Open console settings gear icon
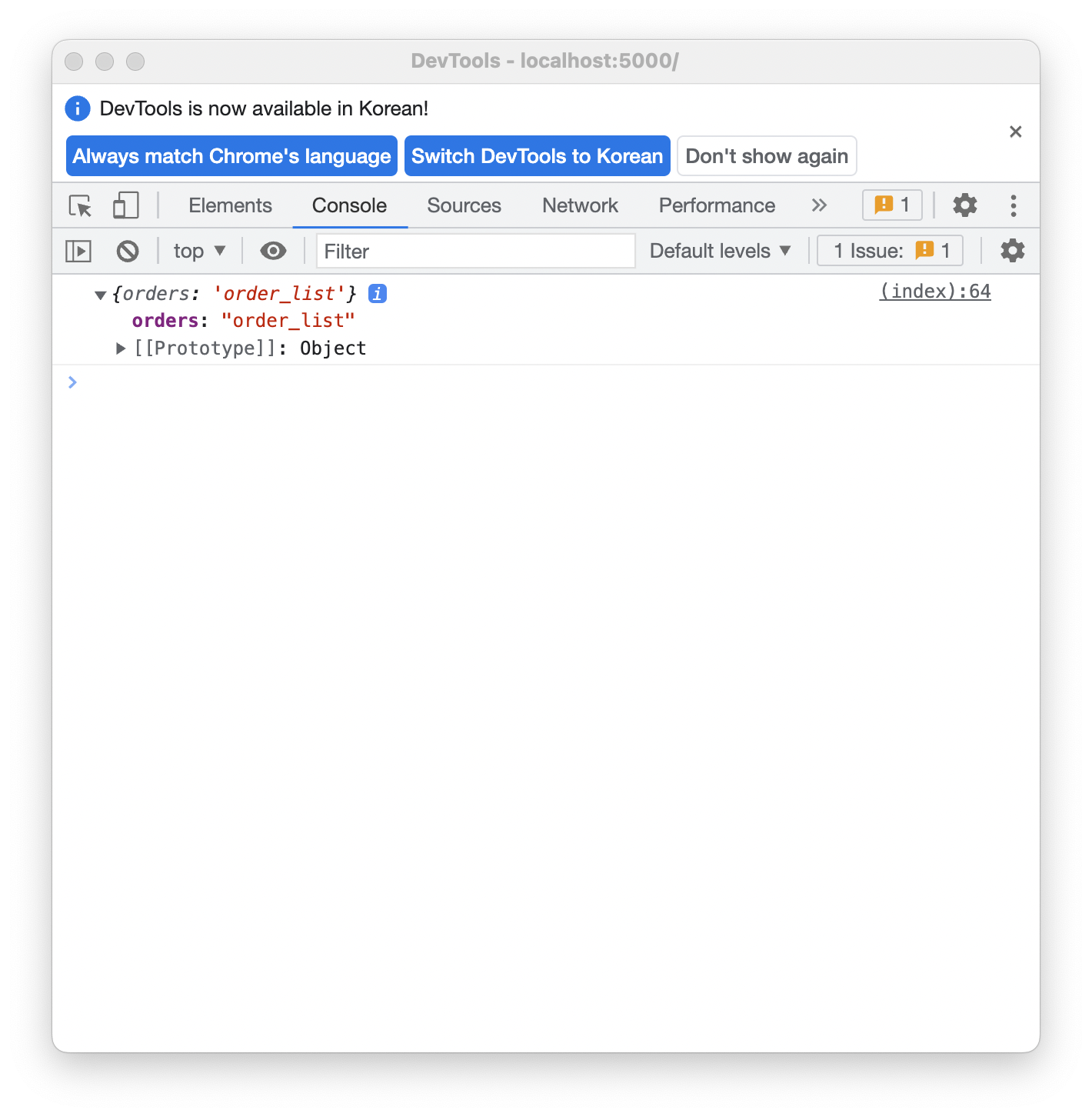 pos(1012,251)
